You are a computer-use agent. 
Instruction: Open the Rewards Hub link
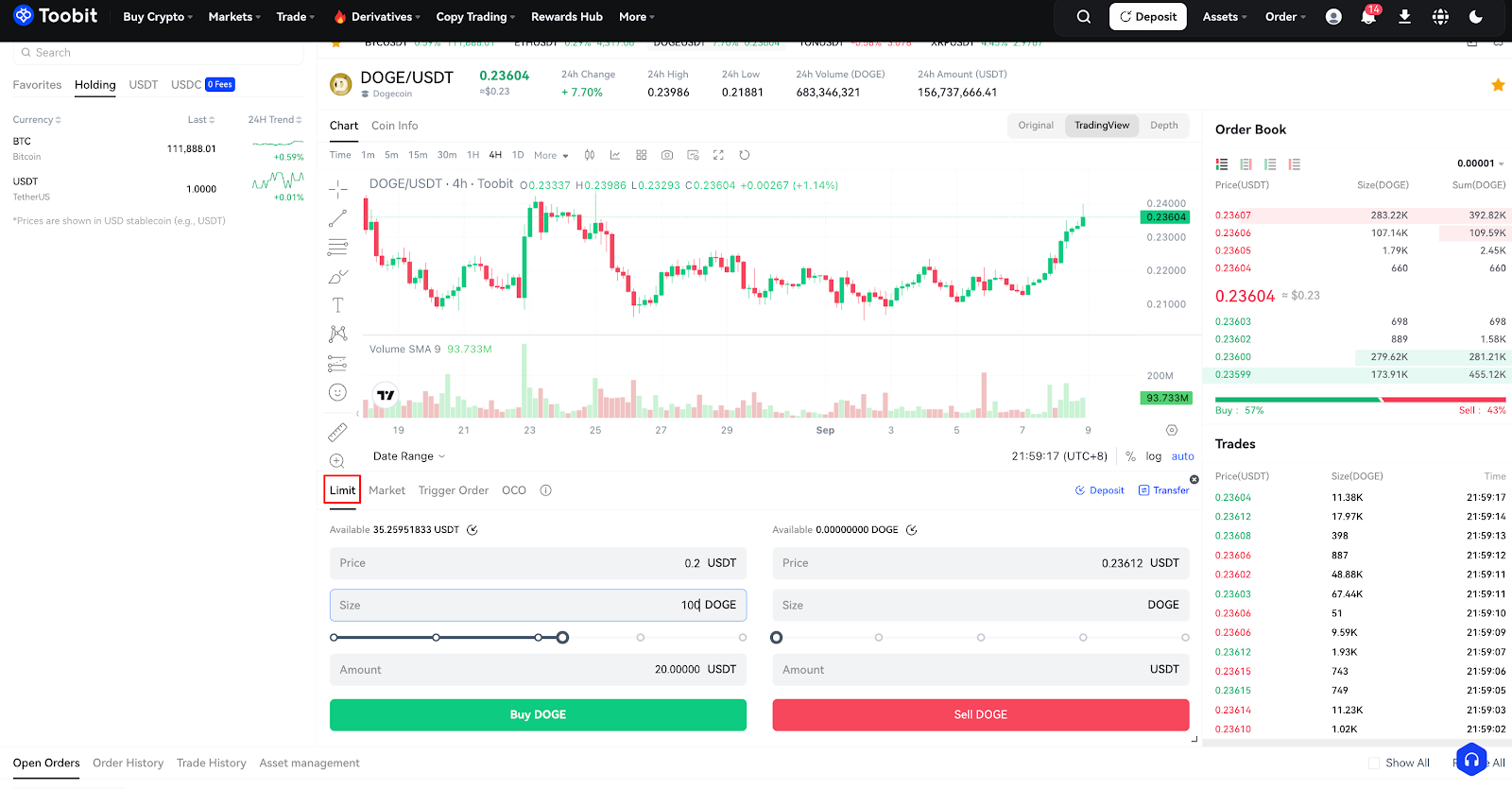coord(567,17)
